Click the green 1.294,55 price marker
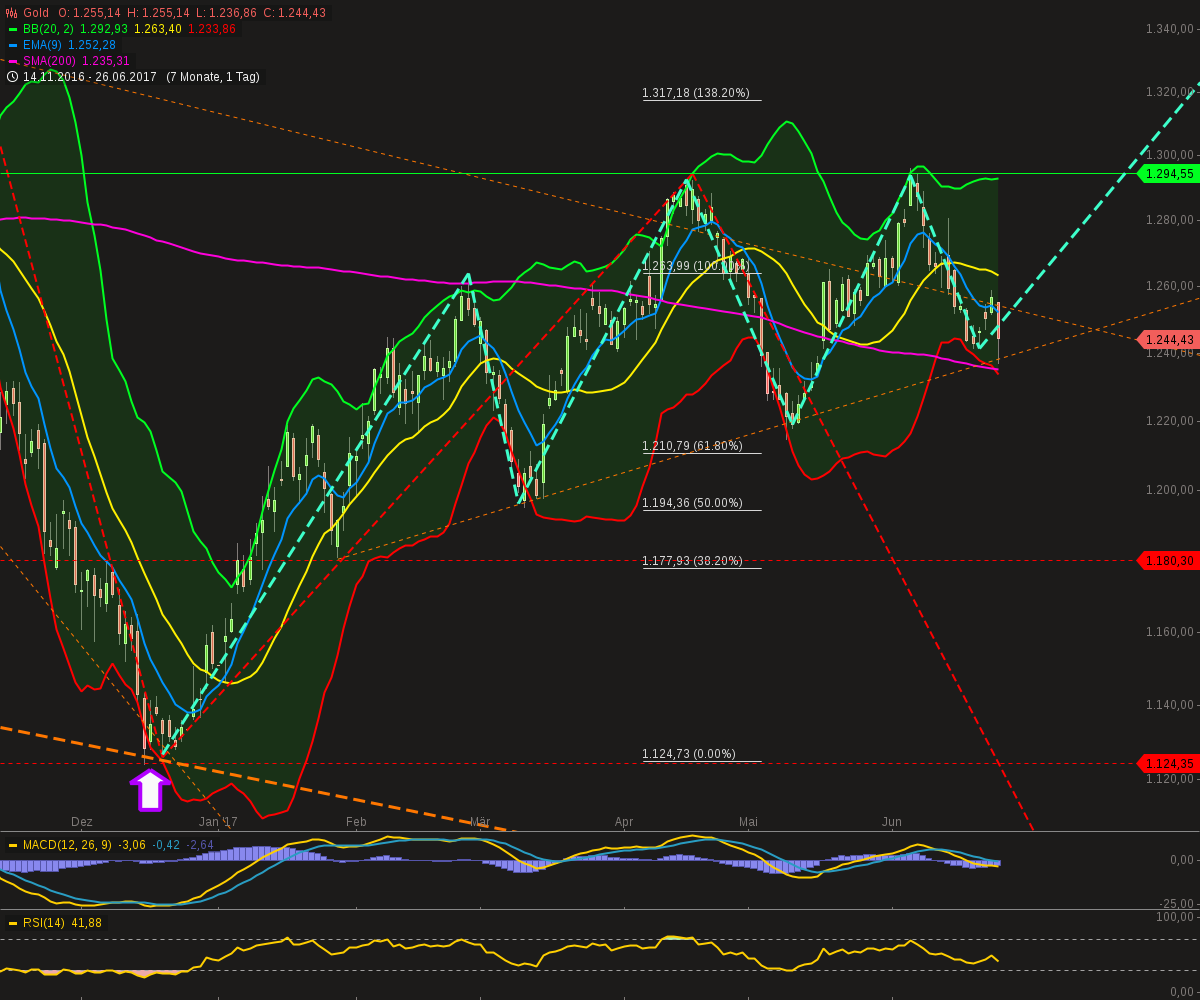The image size is (1200, 1000). pyautogui.click(x=1168, y=174)
